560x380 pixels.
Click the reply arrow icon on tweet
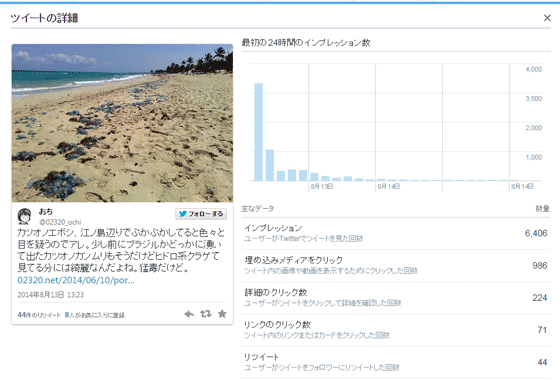click(x=189, y=314)
